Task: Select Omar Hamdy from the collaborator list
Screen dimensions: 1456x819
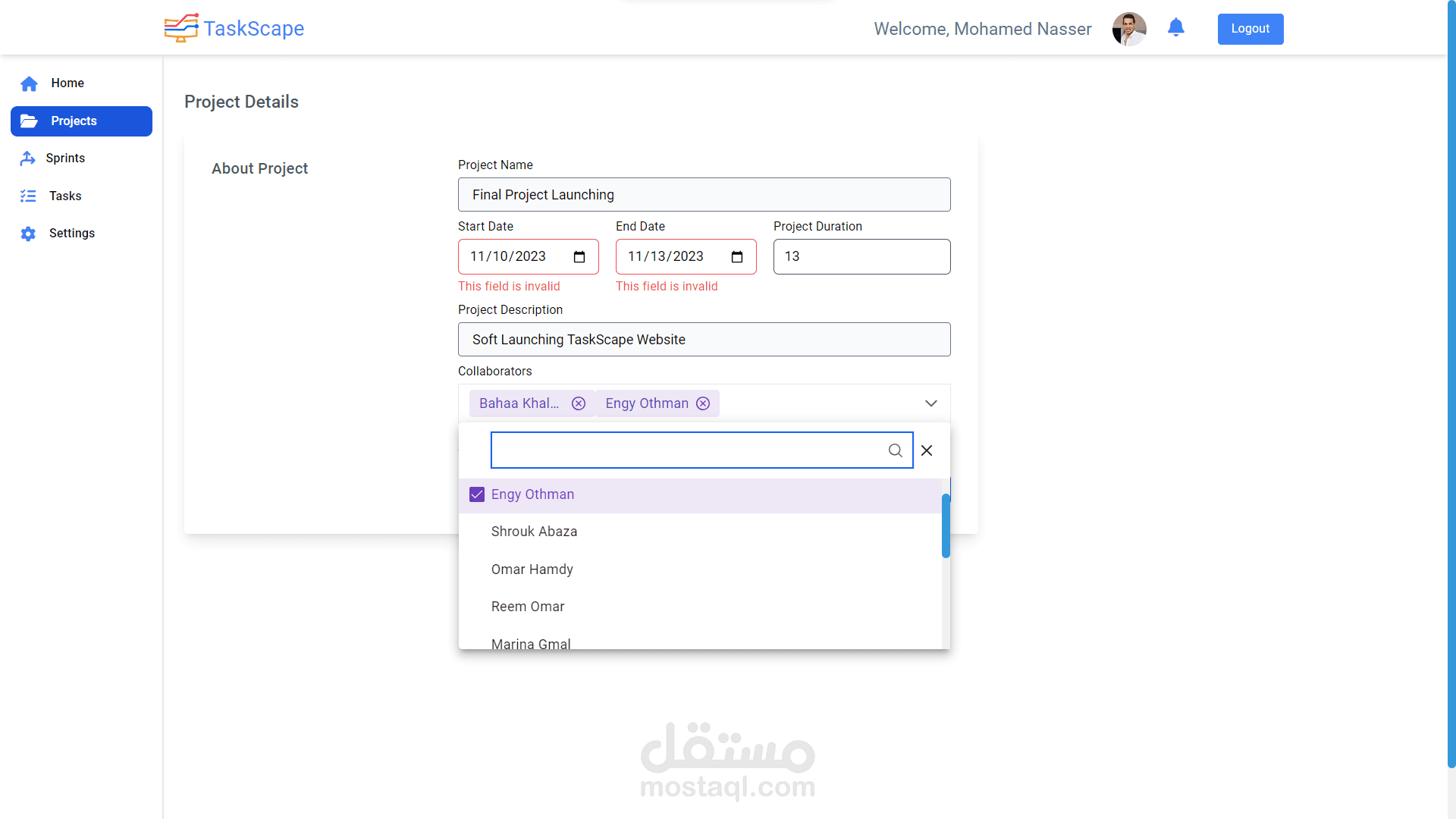Action: click(532, 569)
